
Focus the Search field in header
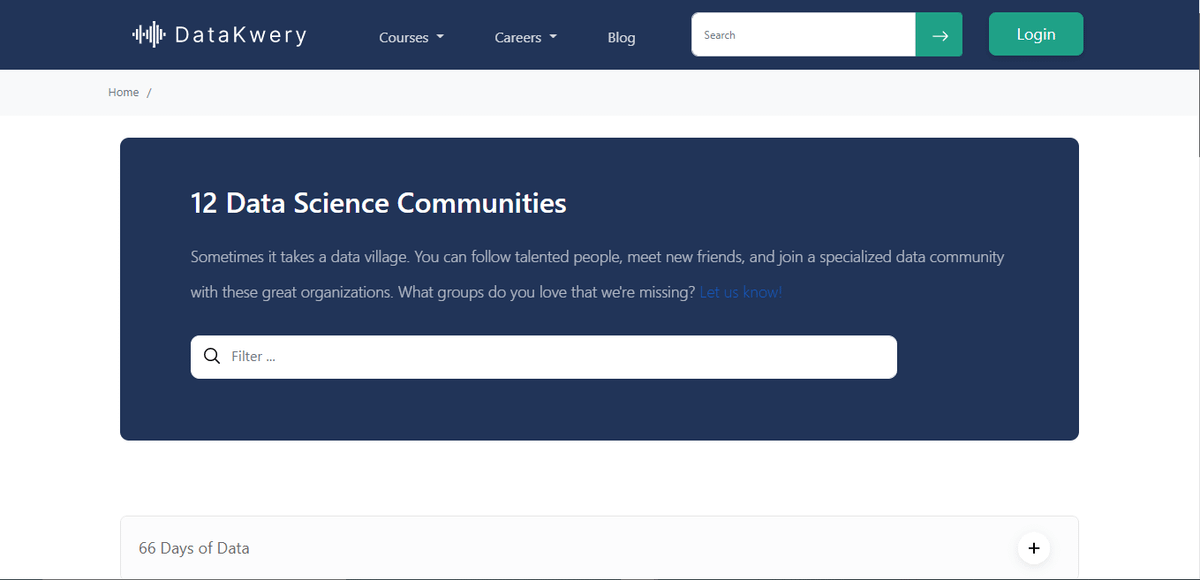803,35
